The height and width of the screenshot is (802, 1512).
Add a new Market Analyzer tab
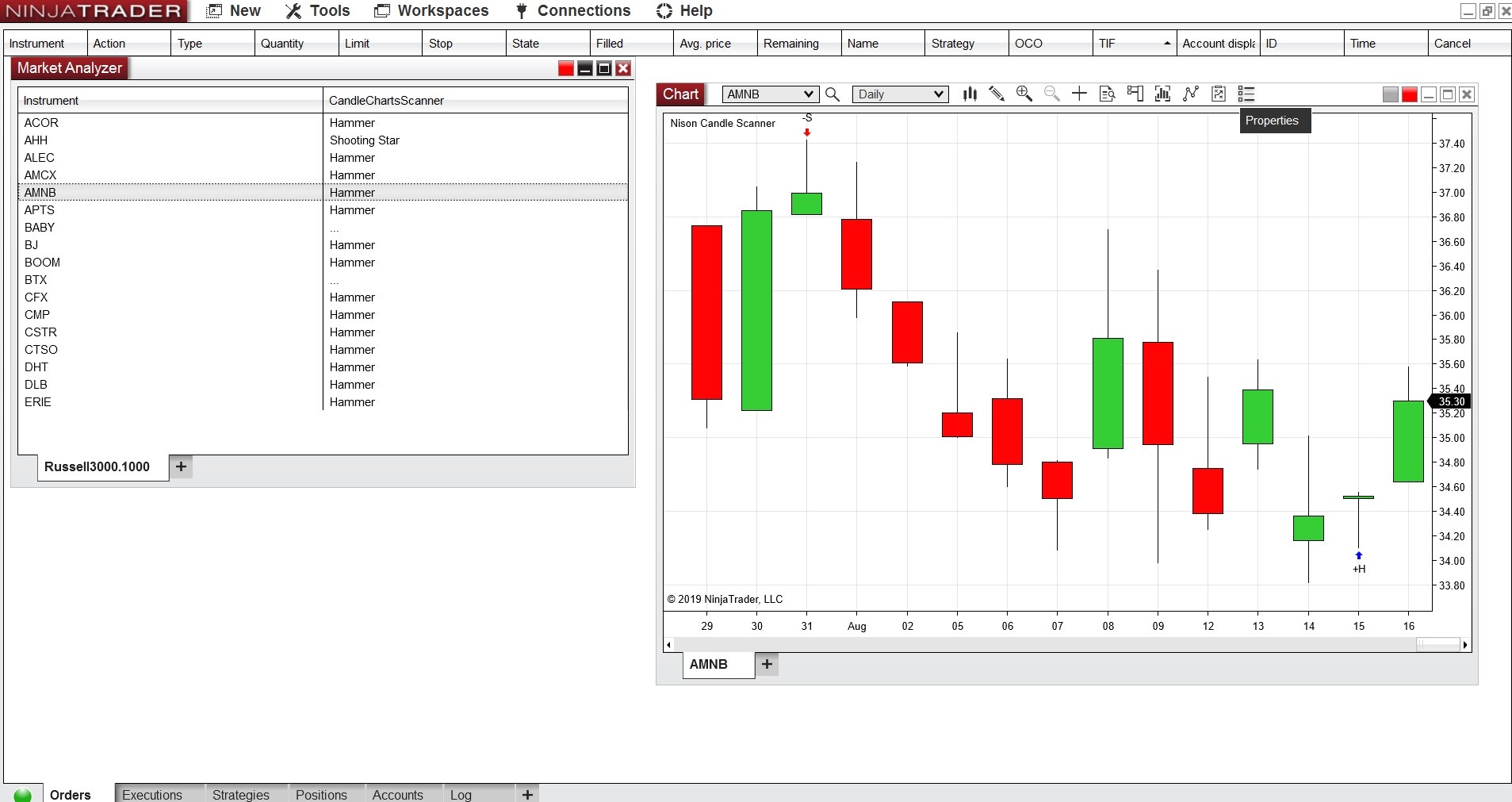click(181, 466)
